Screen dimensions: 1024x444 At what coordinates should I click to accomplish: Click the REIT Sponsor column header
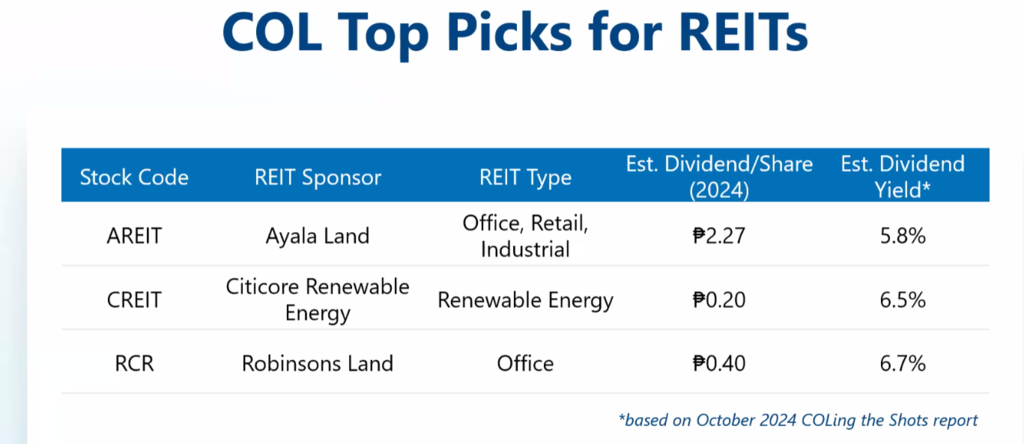click(x=318, y=178)
